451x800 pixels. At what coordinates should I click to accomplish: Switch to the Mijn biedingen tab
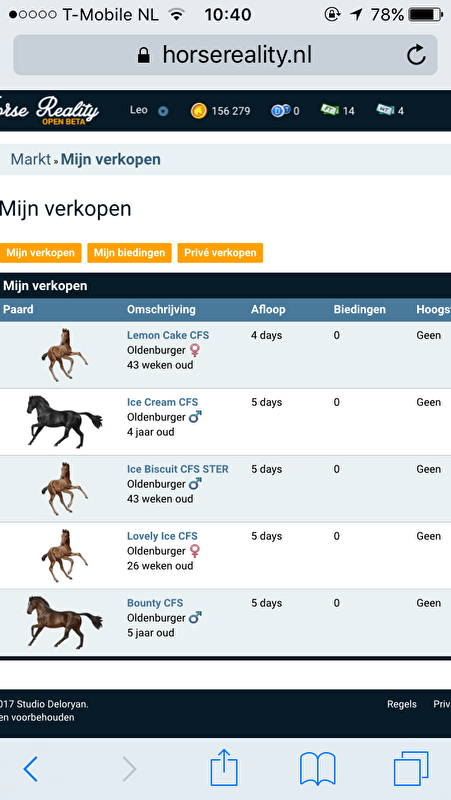(130, 253)
